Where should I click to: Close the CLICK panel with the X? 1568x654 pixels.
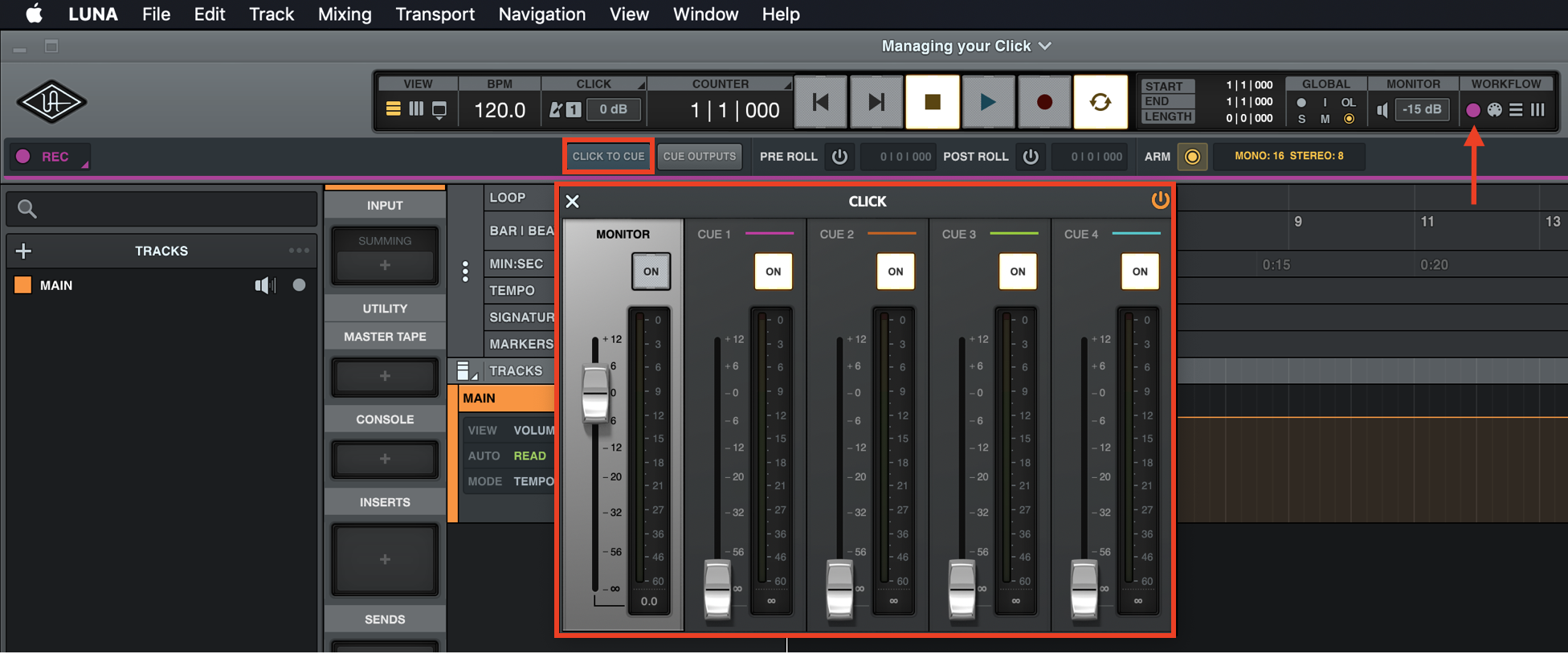pos(572,201)
